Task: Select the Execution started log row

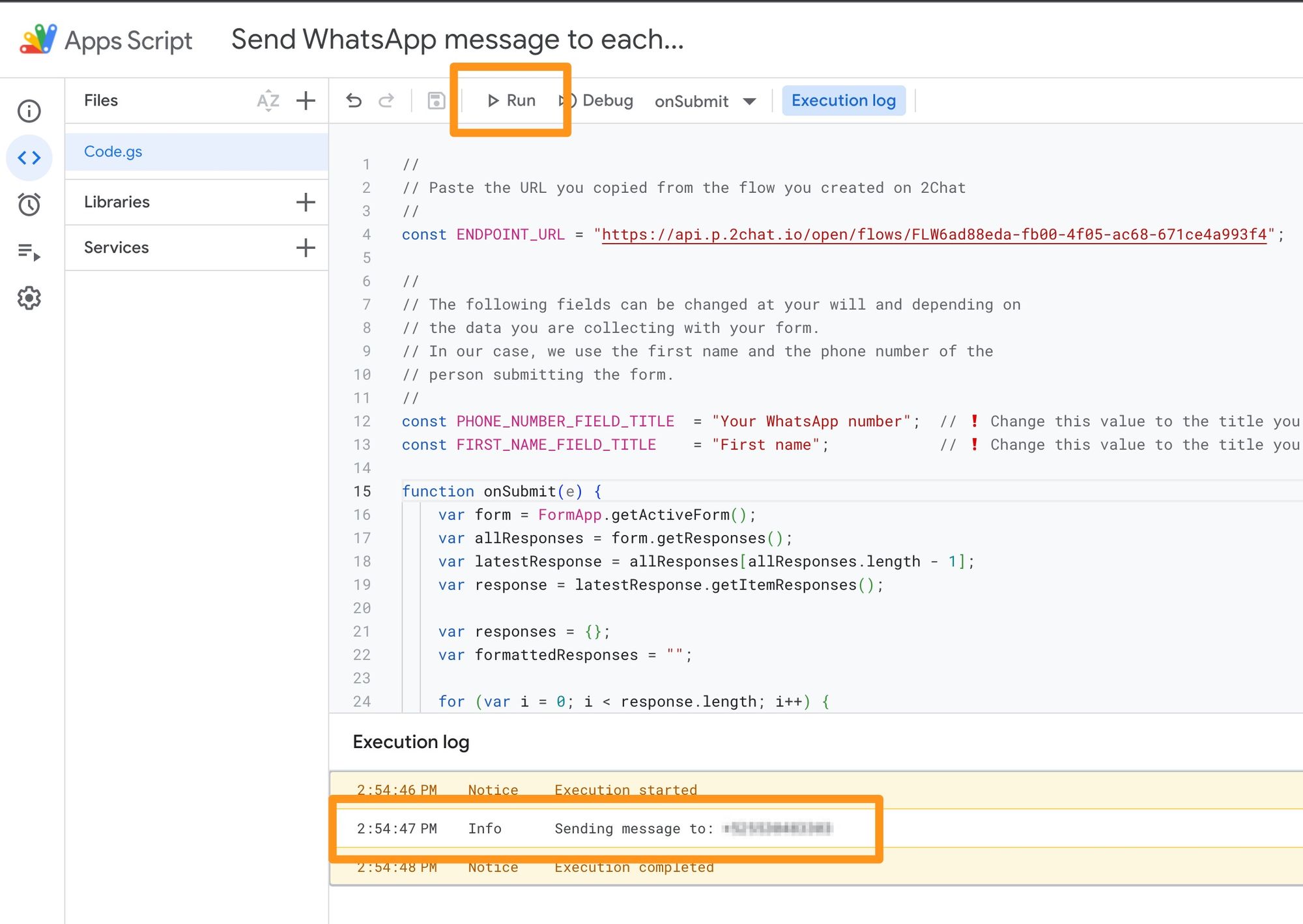Action: coord(816,790)
